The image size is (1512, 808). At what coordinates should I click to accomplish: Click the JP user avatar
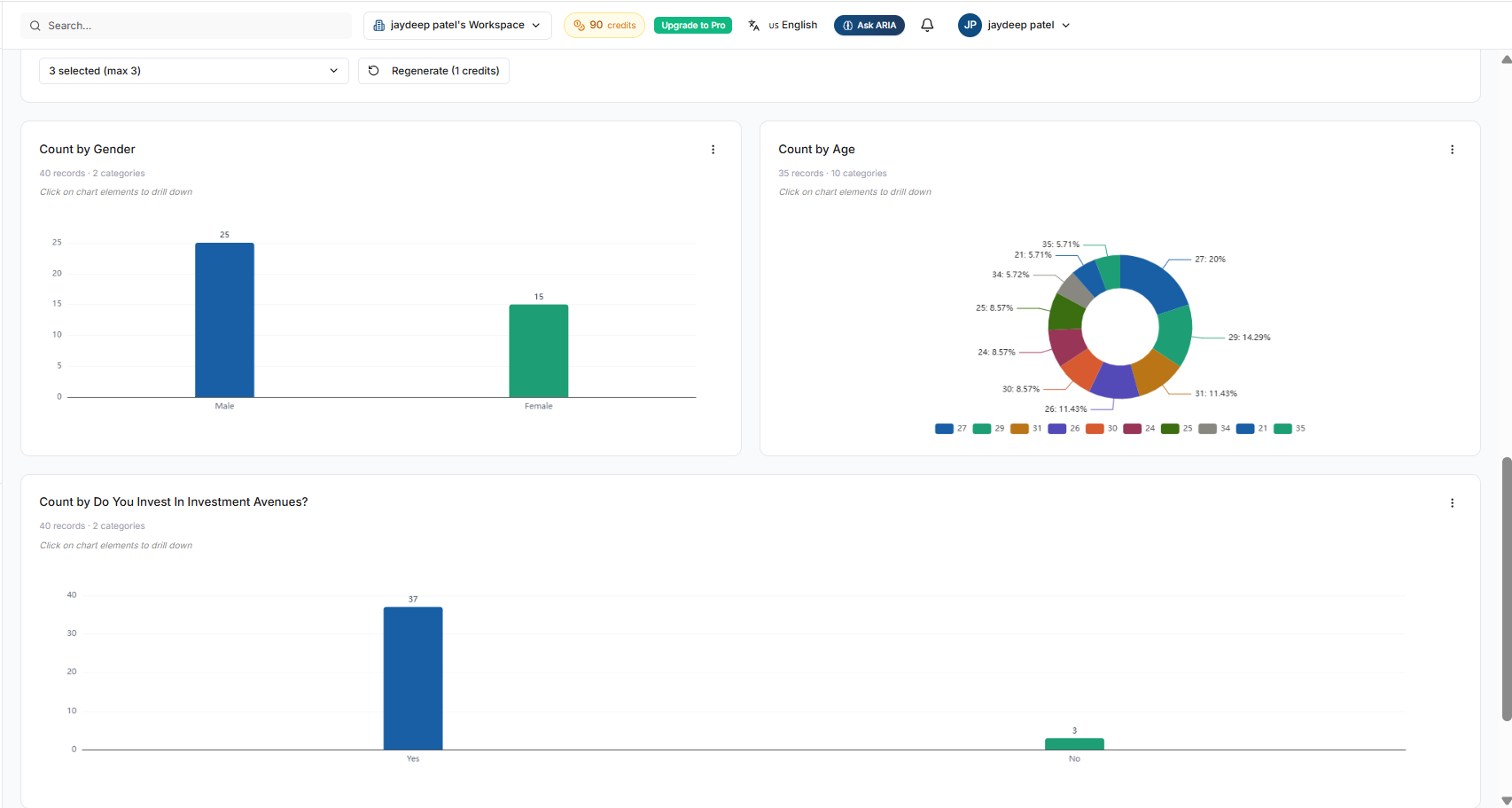(x=970, y=25)
